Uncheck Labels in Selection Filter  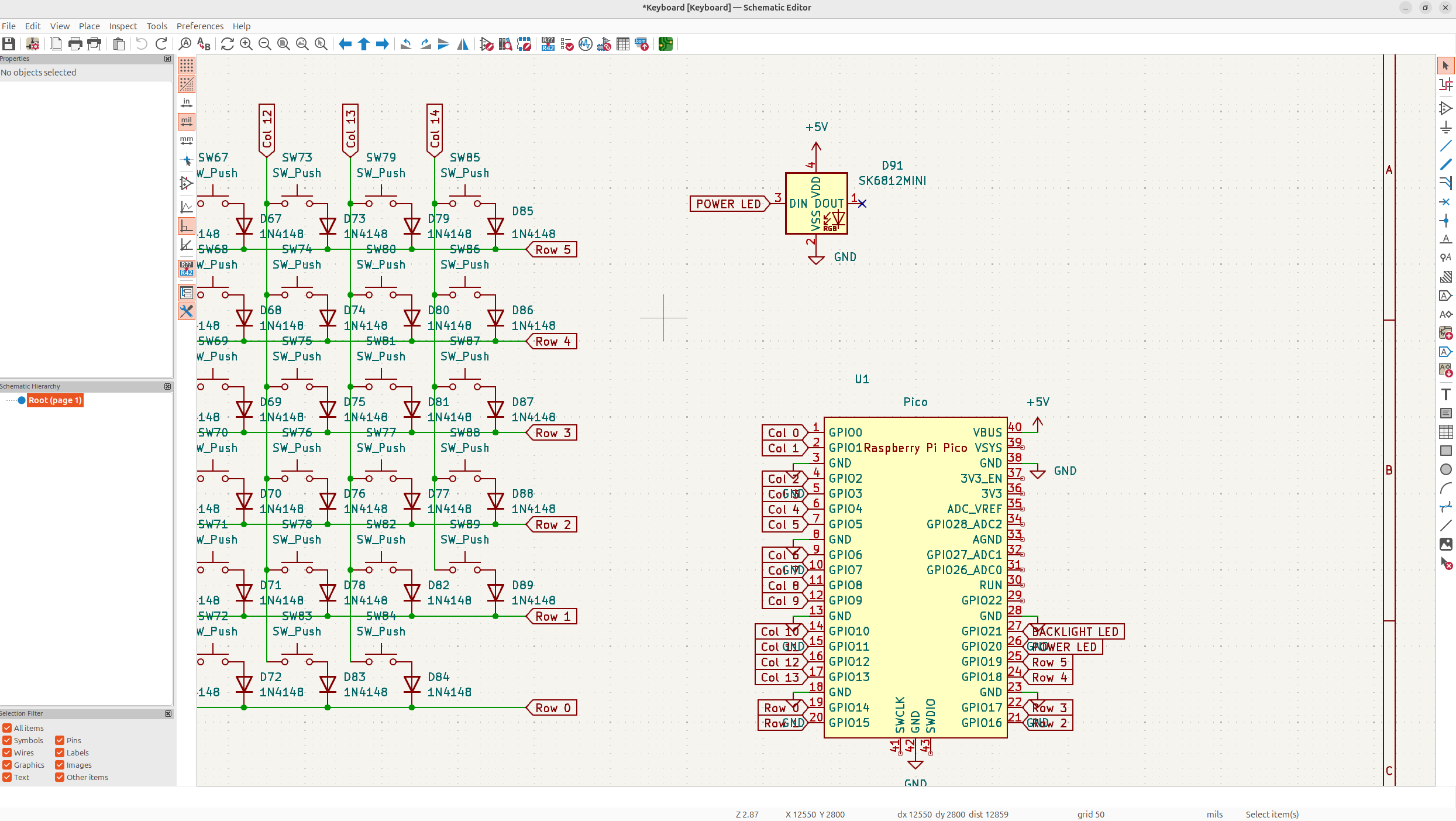point(60,753)
